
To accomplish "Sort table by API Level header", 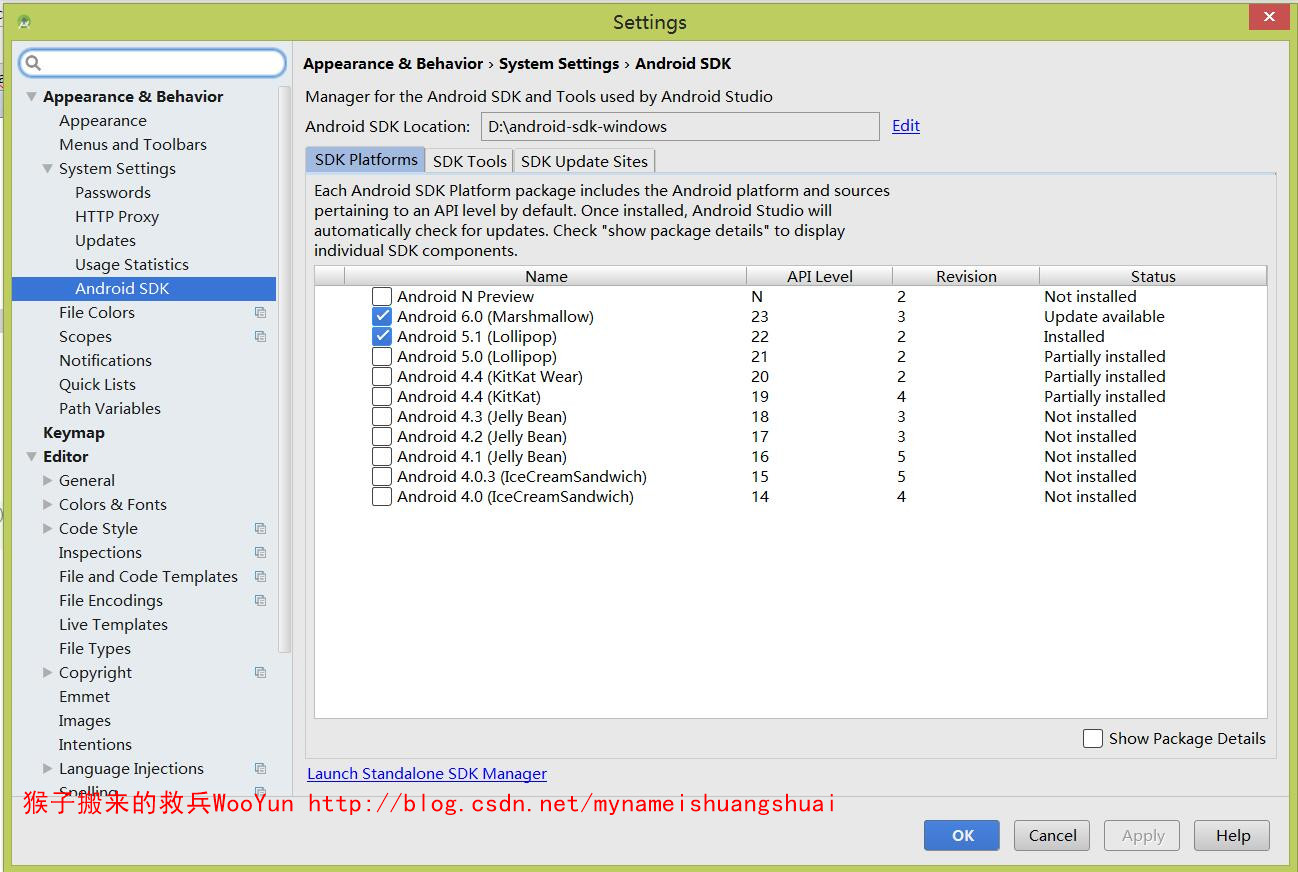I will click(x=820, y=277).
